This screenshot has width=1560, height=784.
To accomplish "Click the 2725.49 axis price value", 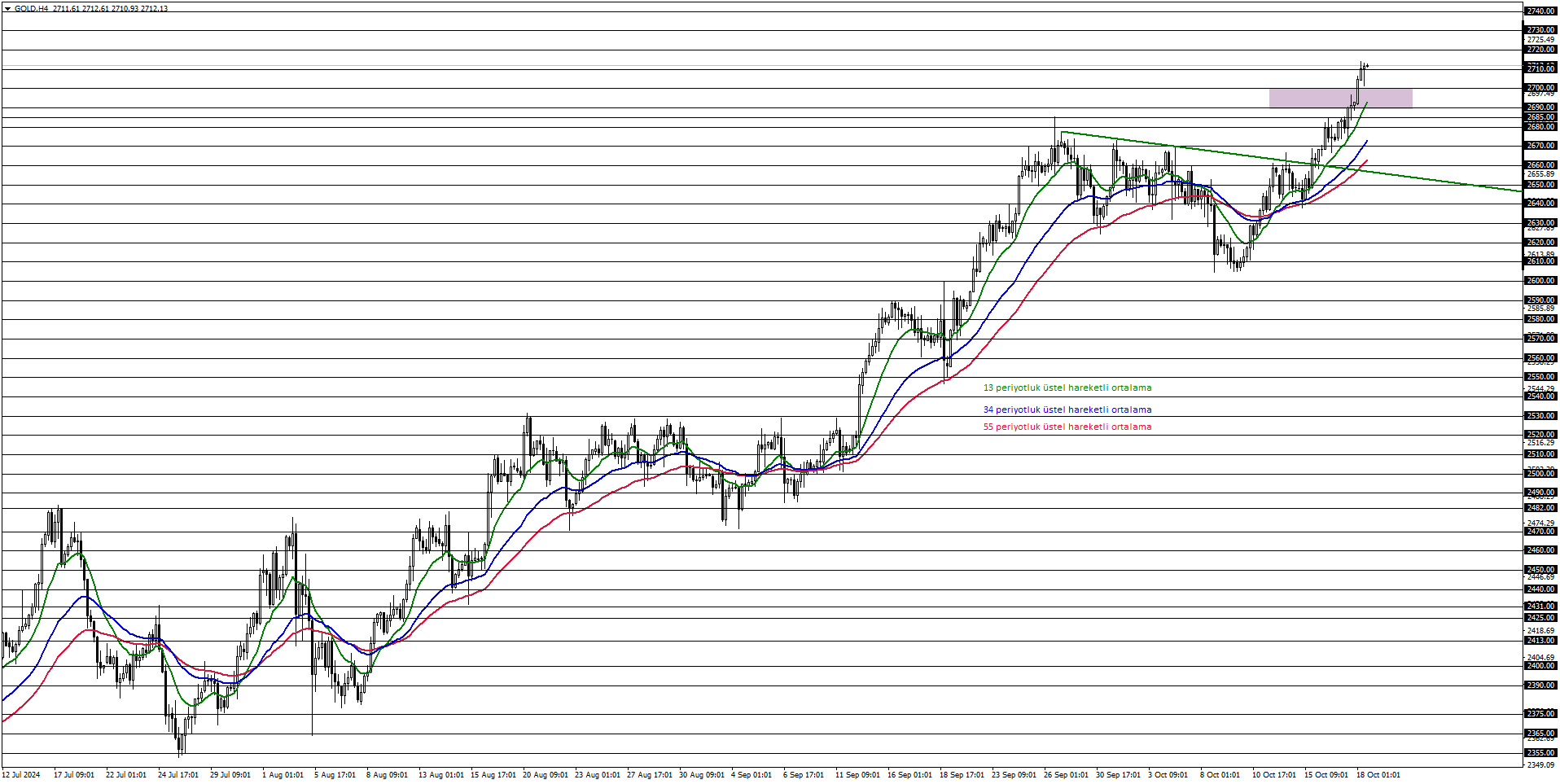I will 1540,40.
